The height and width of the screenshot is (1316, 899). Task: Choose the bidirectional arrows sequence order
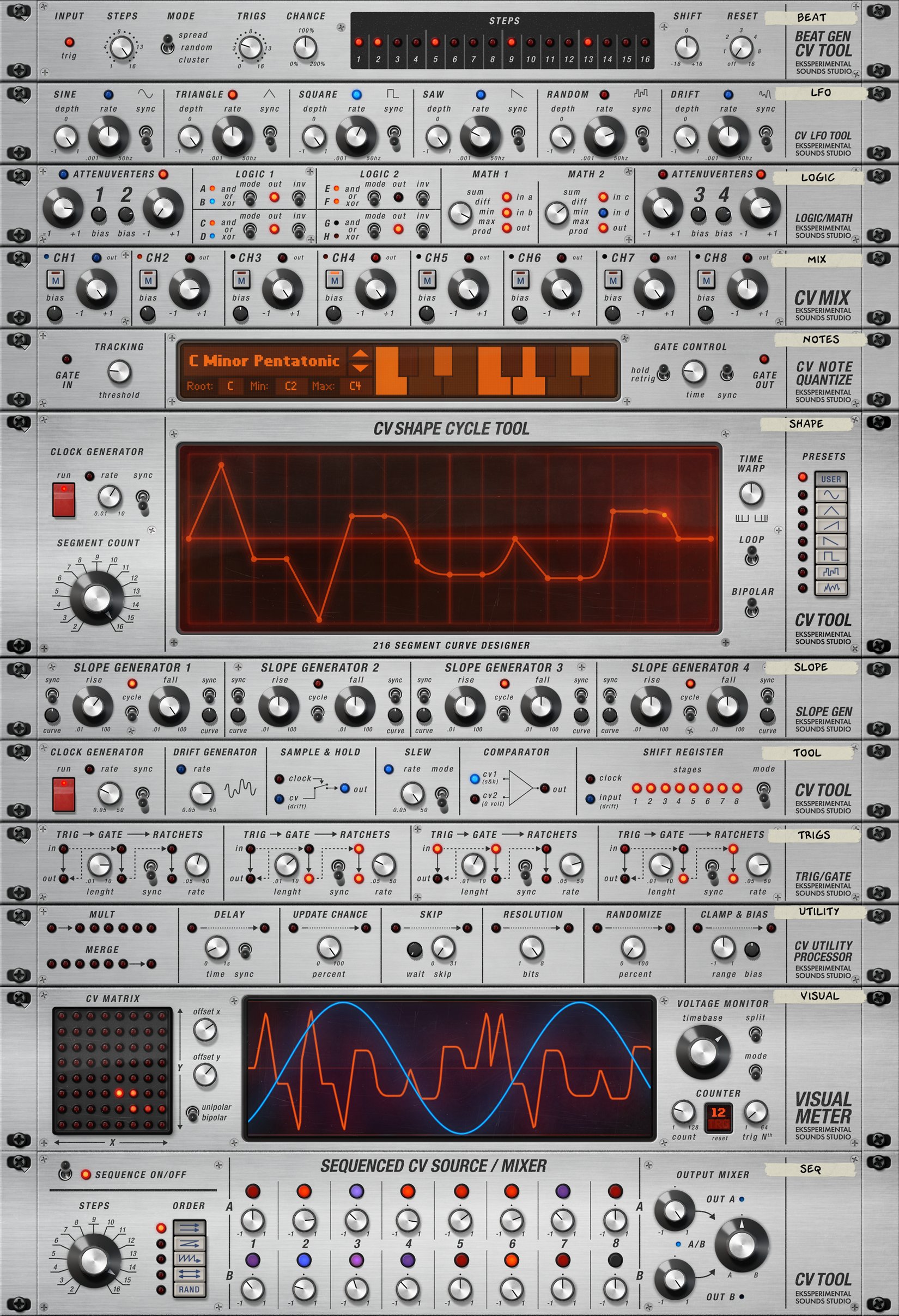(189, 1274)
